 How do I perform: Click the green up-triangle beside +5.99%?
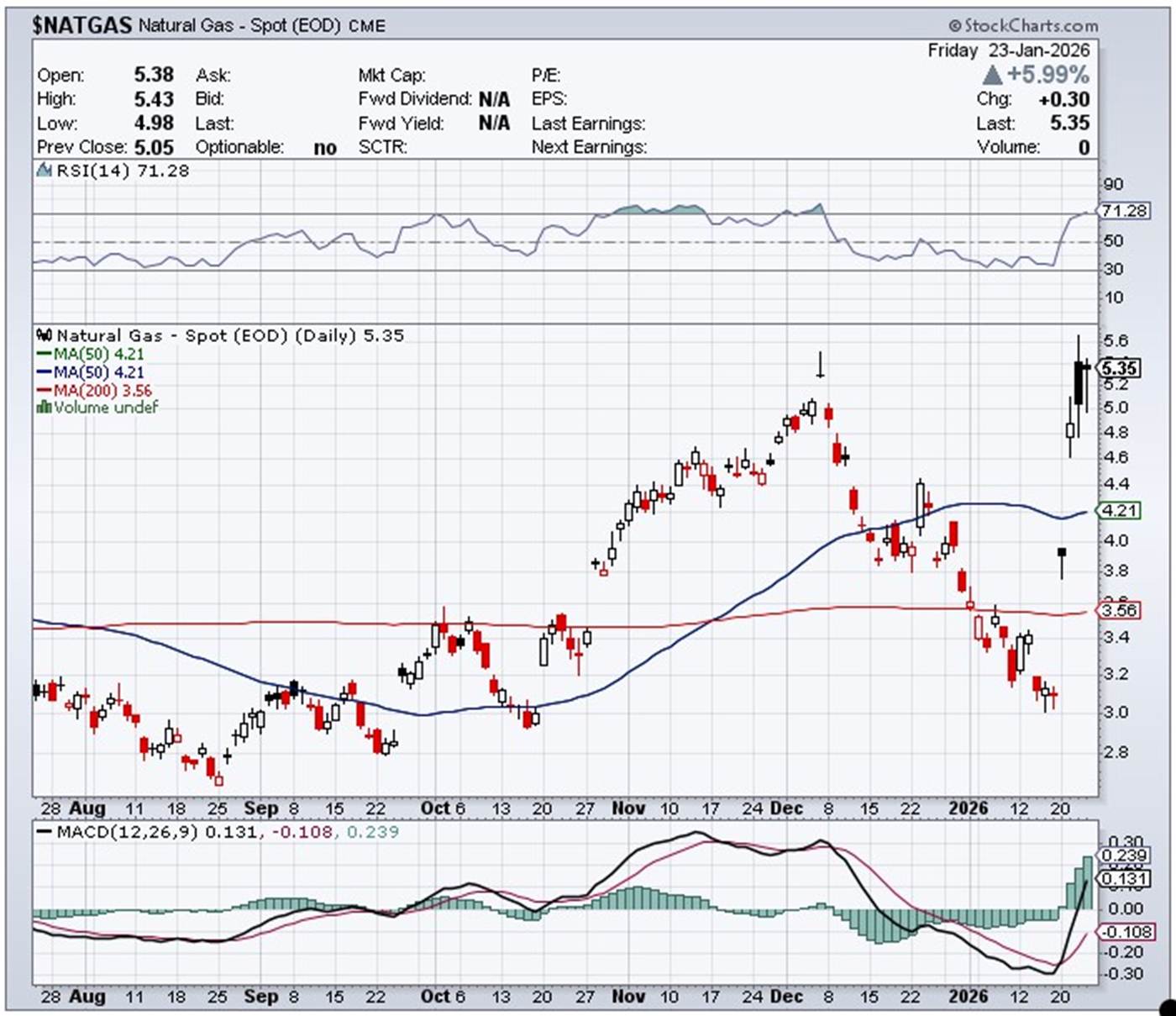click(992, 75)
